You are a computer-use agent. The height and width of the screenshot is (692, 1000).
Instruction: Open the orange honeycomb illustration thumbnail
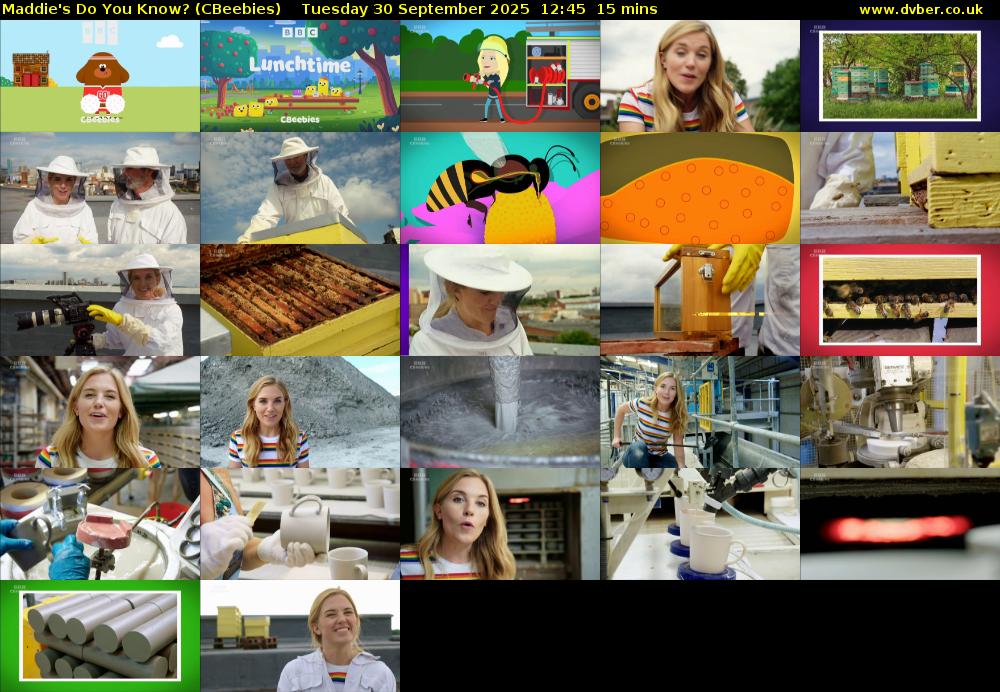[700, 188]
